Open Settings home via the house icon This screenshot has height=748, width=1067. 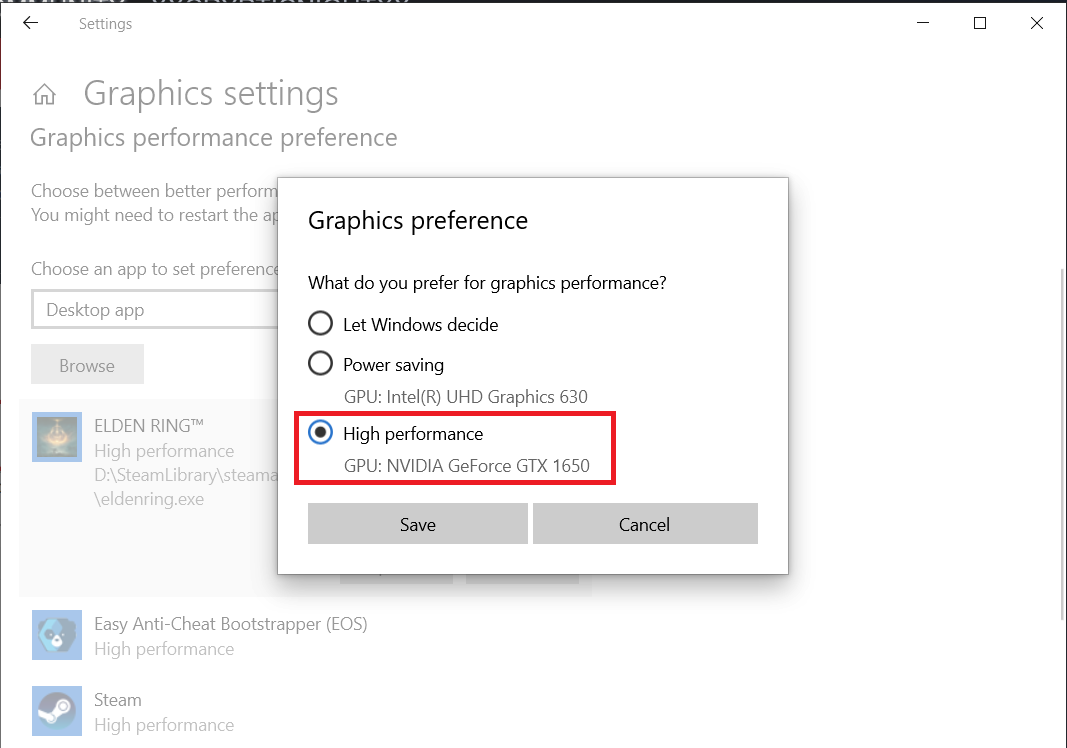click(44, 95)
